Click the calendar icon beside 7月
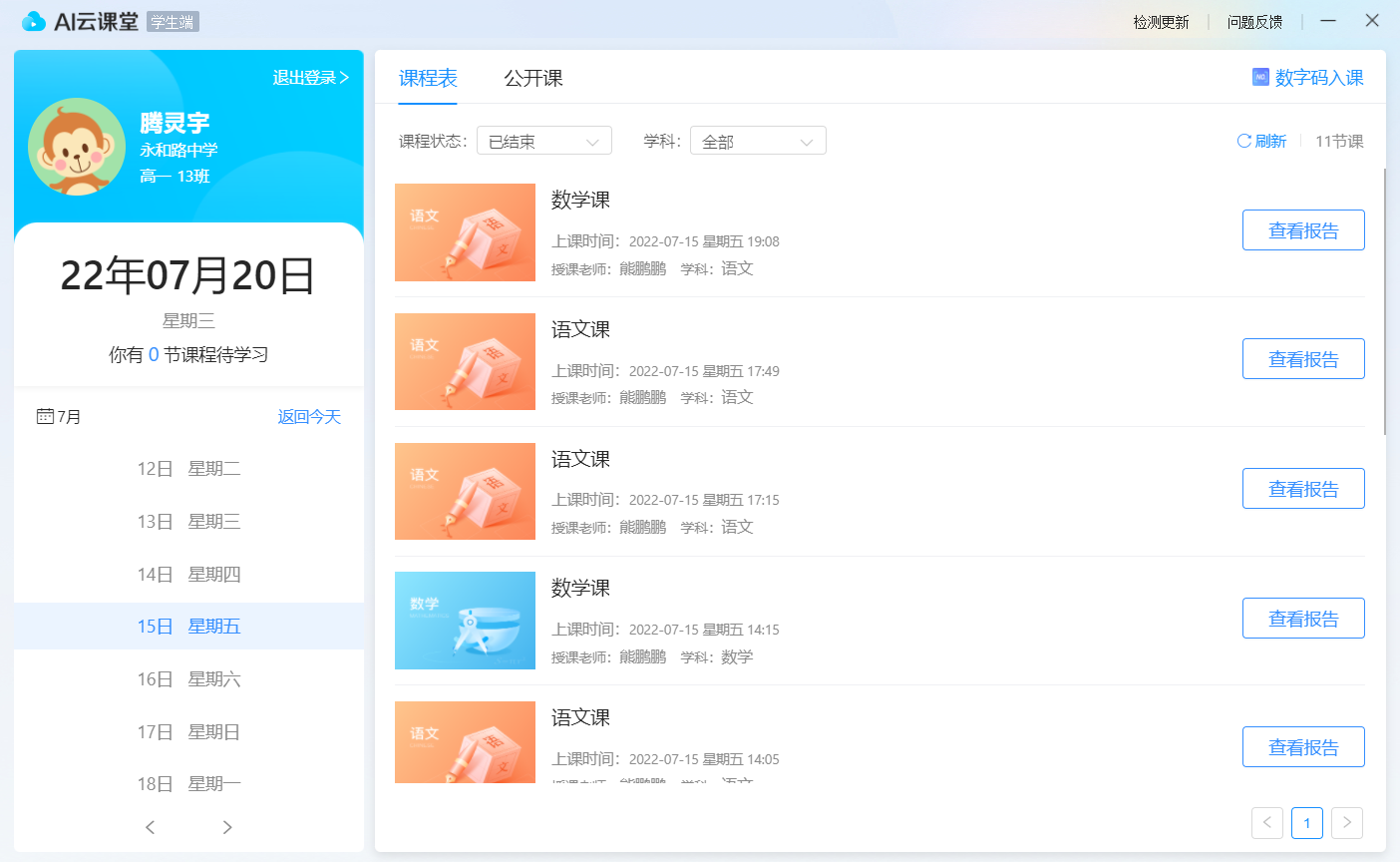1400x862 pixels. click(x=45, y=416)
